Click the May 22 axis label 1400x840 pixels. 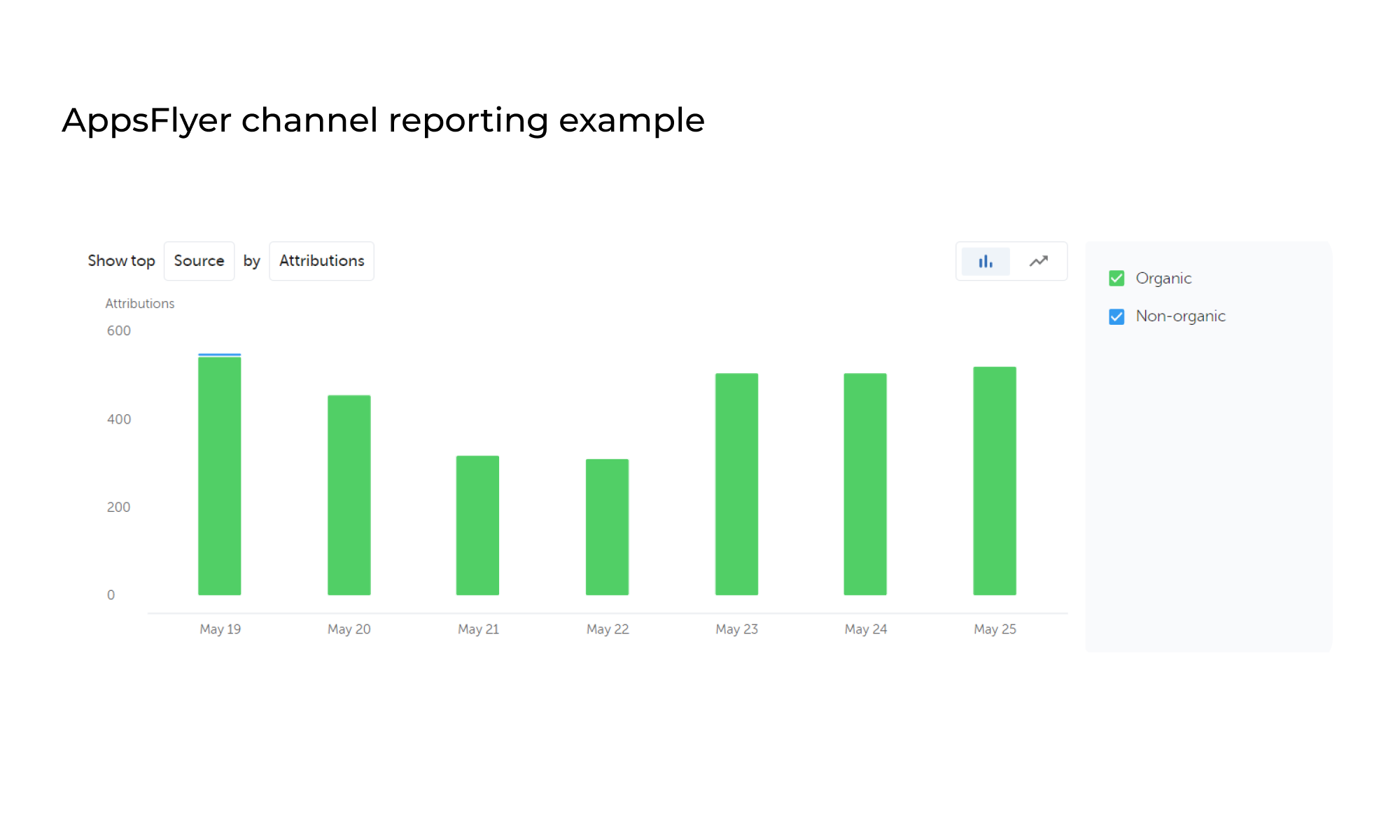pos(608,629)
